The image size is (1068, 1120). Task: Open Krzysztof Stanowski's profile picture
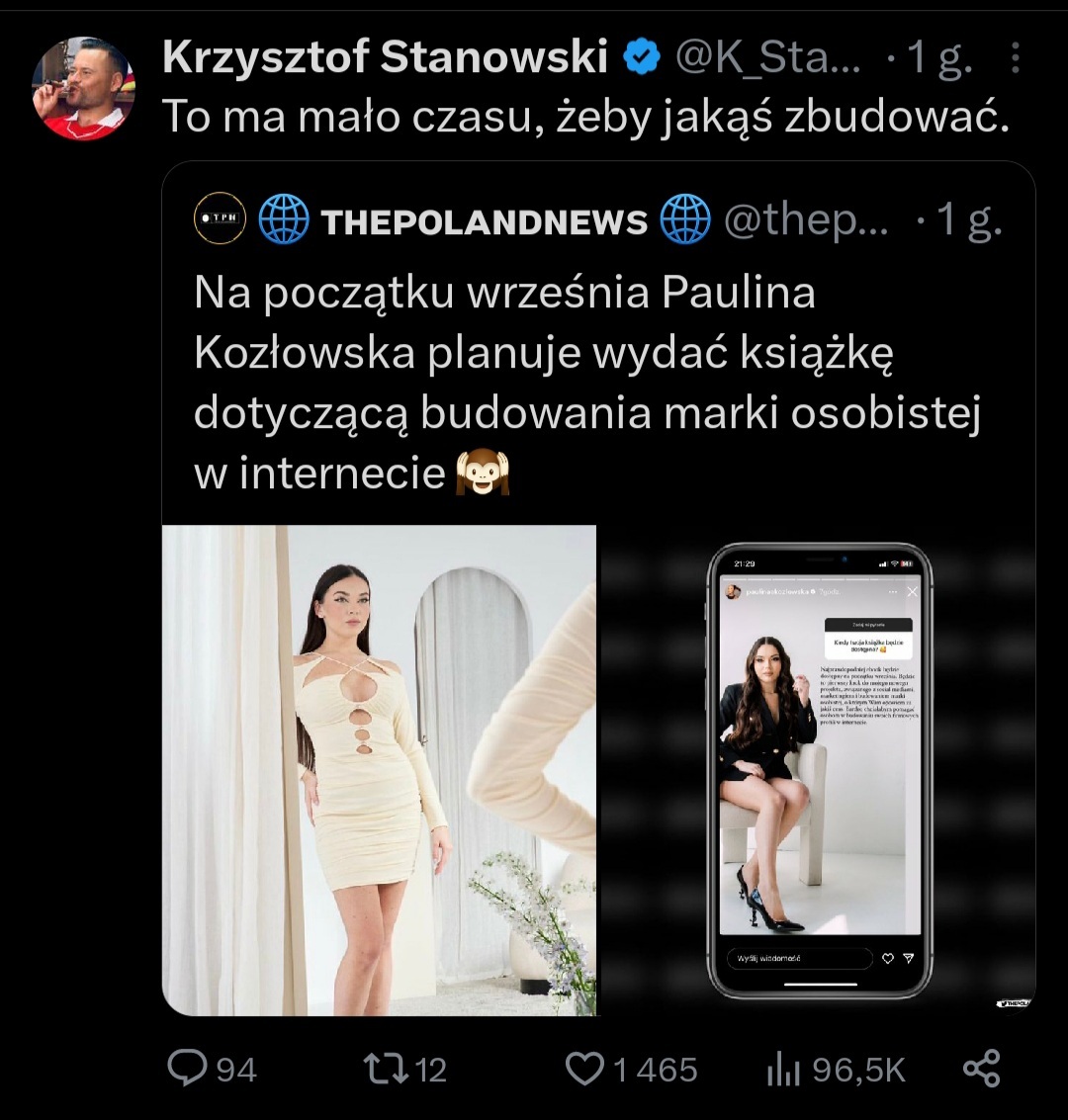82,88
